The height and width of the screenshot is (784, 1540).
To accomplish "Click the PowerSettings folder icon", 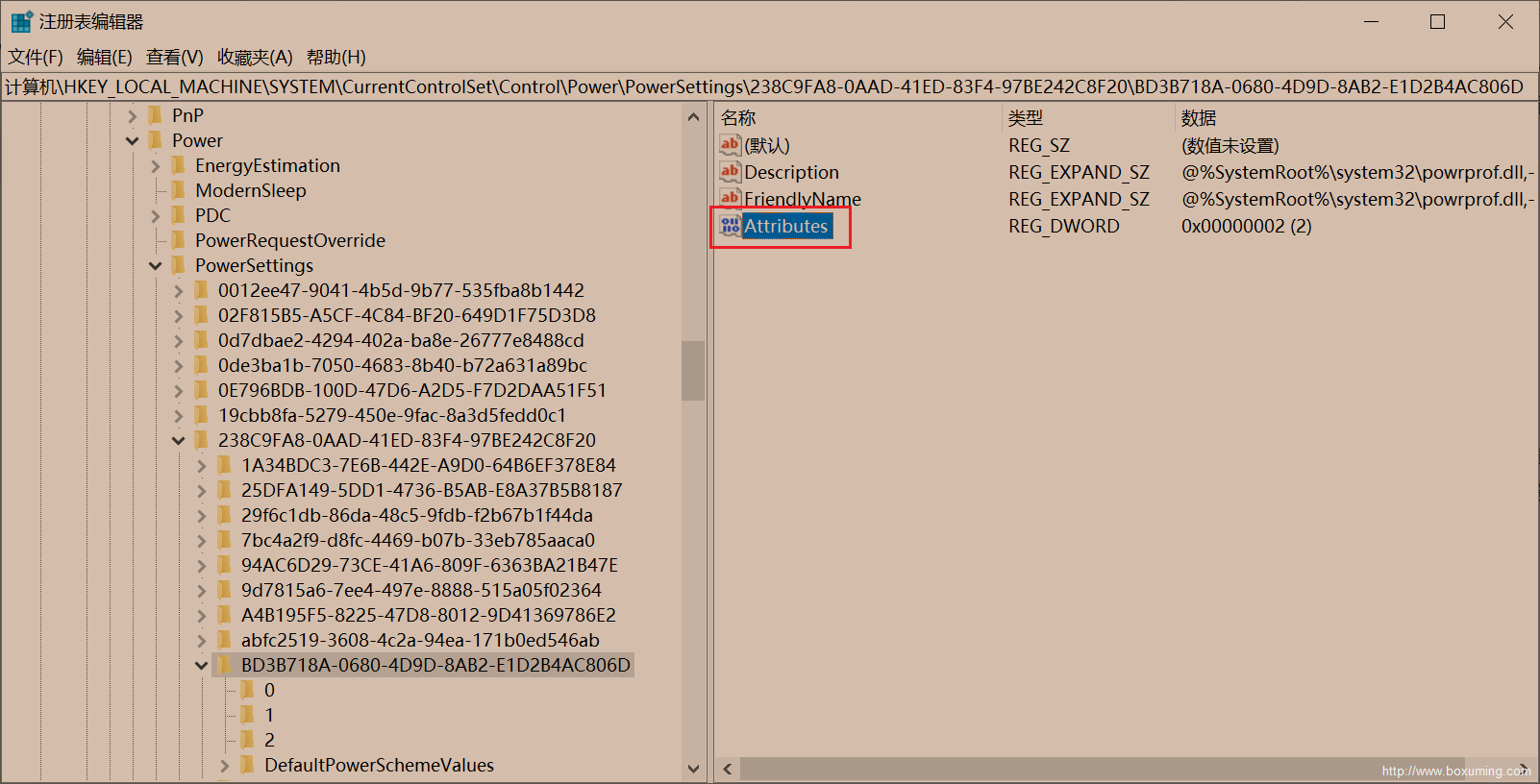I will tap(179, 265).
